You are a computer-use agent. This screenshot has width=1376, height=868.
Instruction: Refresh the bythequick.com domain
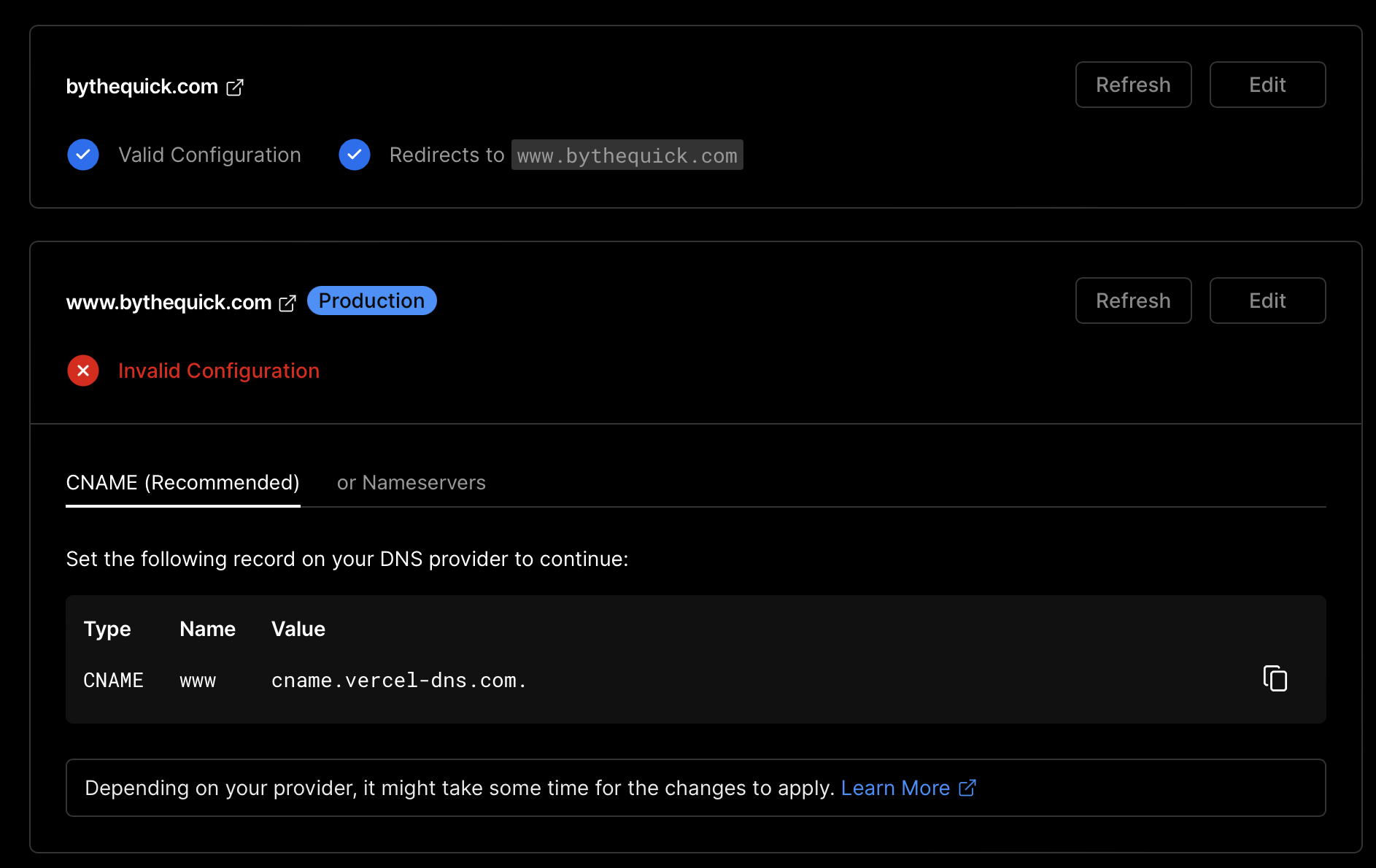(1133, 85)
